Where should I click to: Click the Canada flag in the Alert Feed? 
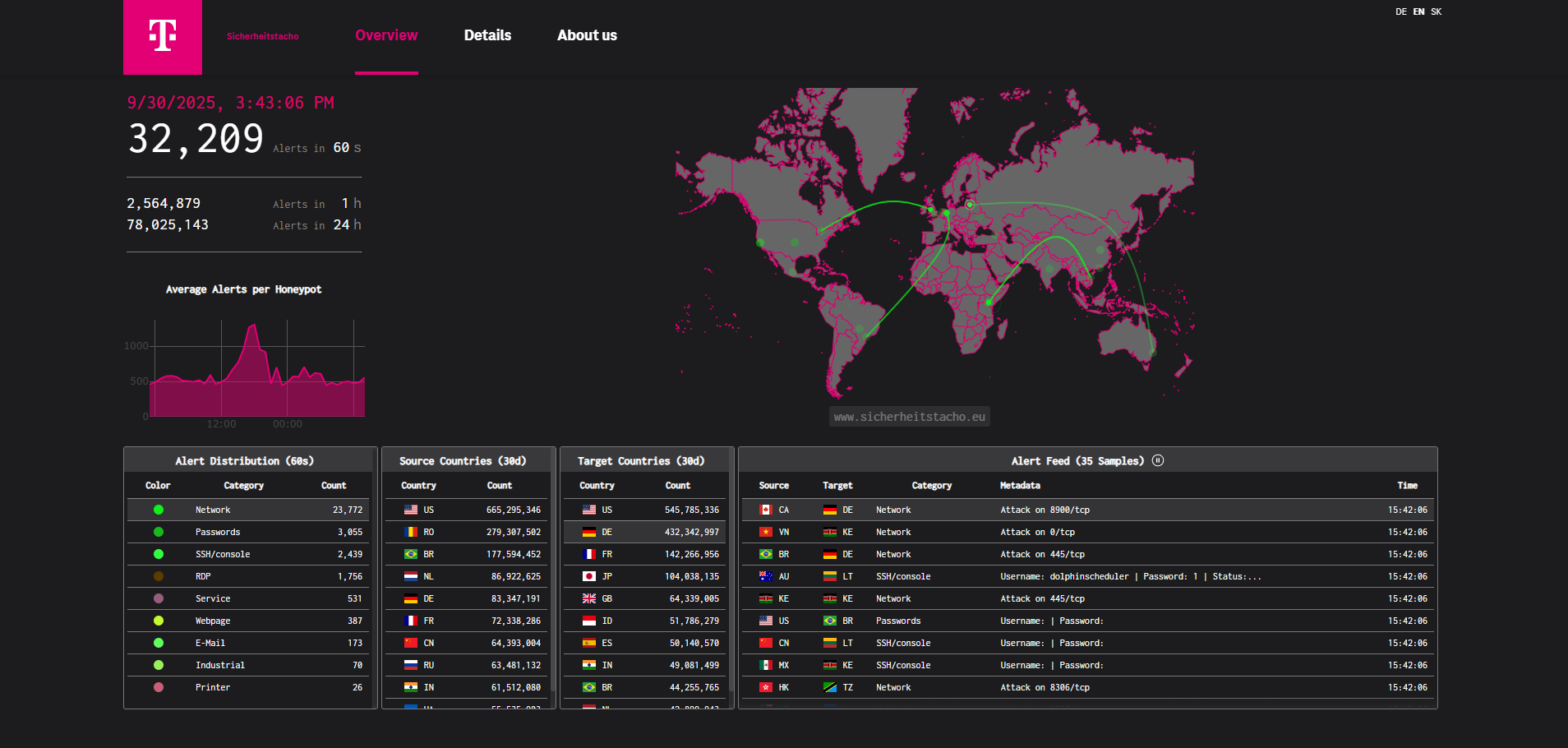click(x=767, y=510)
